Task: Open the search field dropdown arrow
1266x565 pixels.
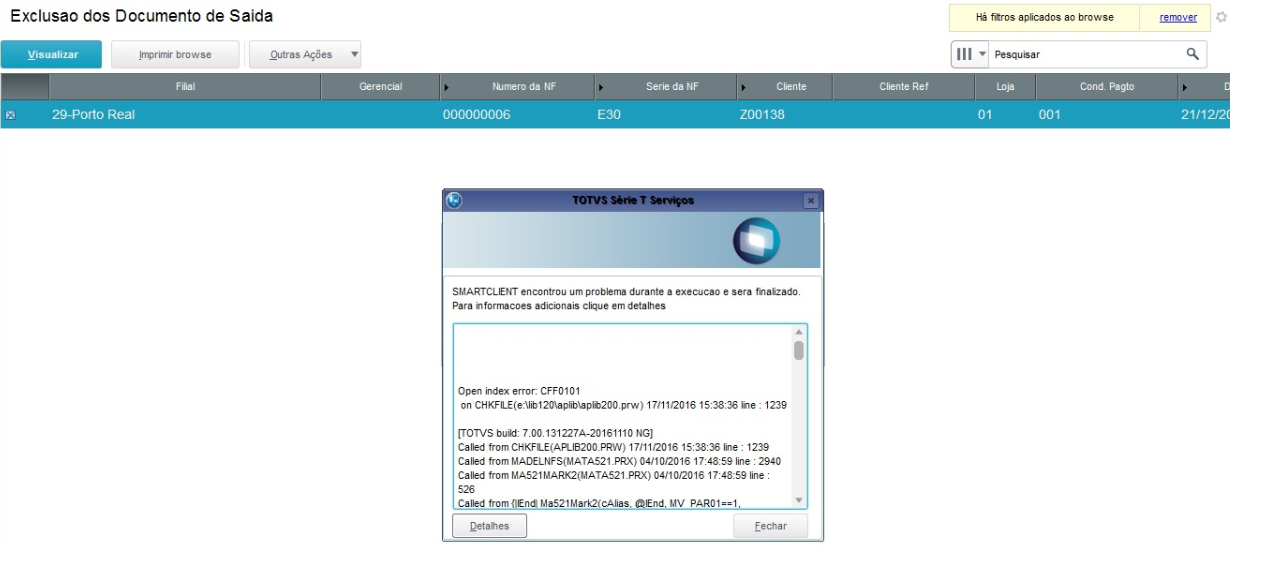Action: (982, 54)
